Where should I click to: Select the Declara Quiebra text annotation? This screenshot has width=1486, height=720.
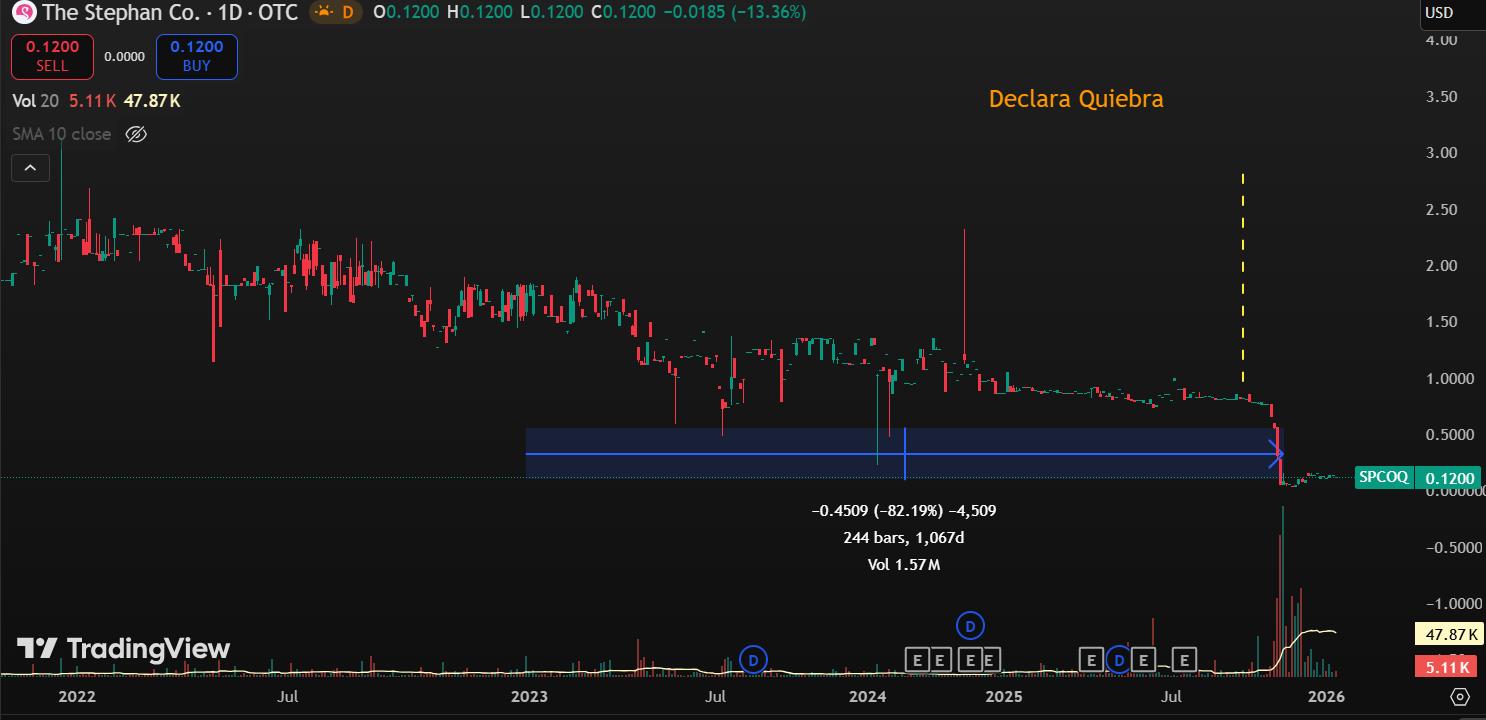(1076, 99)
